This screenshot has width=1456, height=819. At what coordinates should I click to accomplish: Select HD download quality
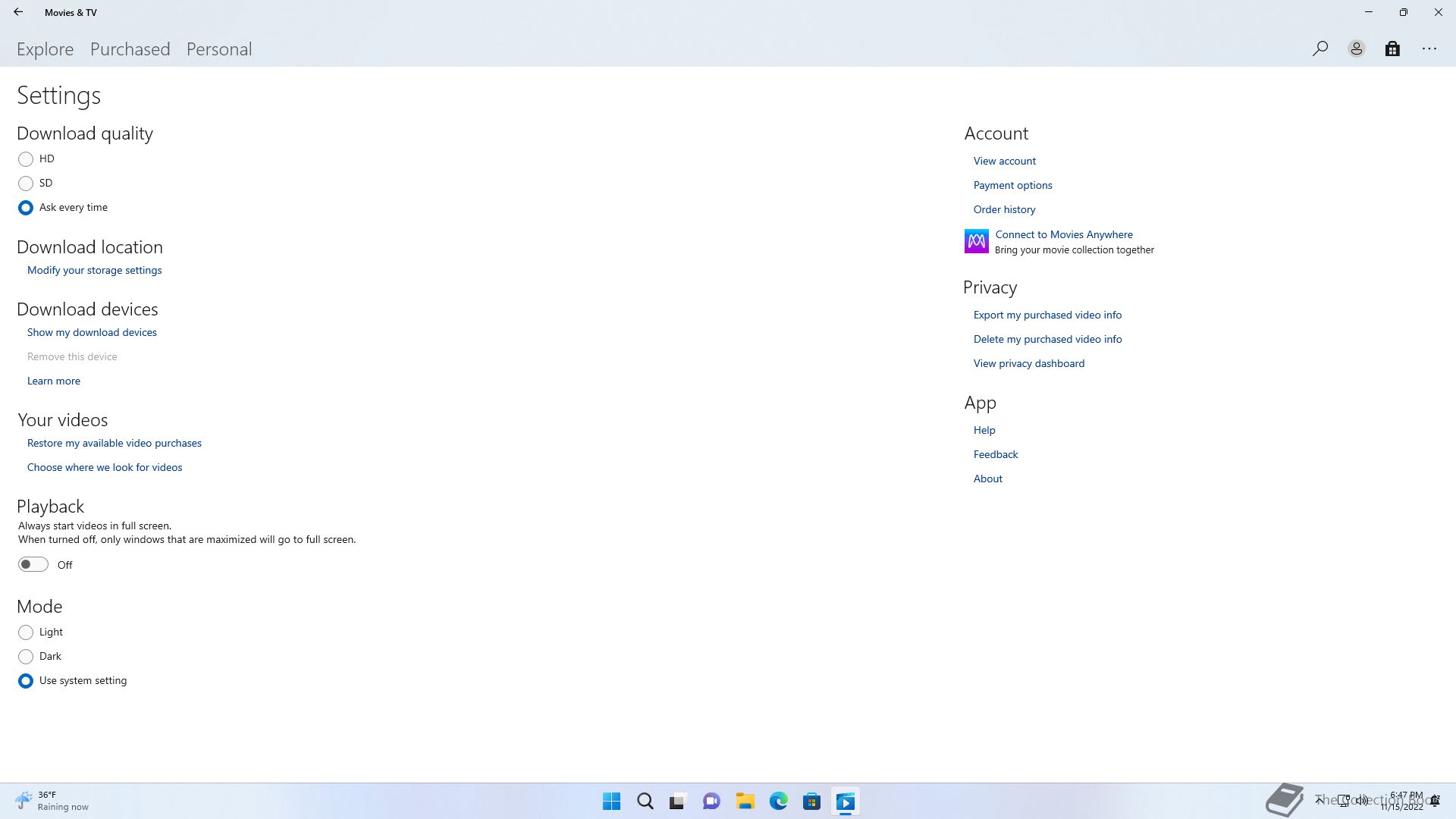(26, 159)
